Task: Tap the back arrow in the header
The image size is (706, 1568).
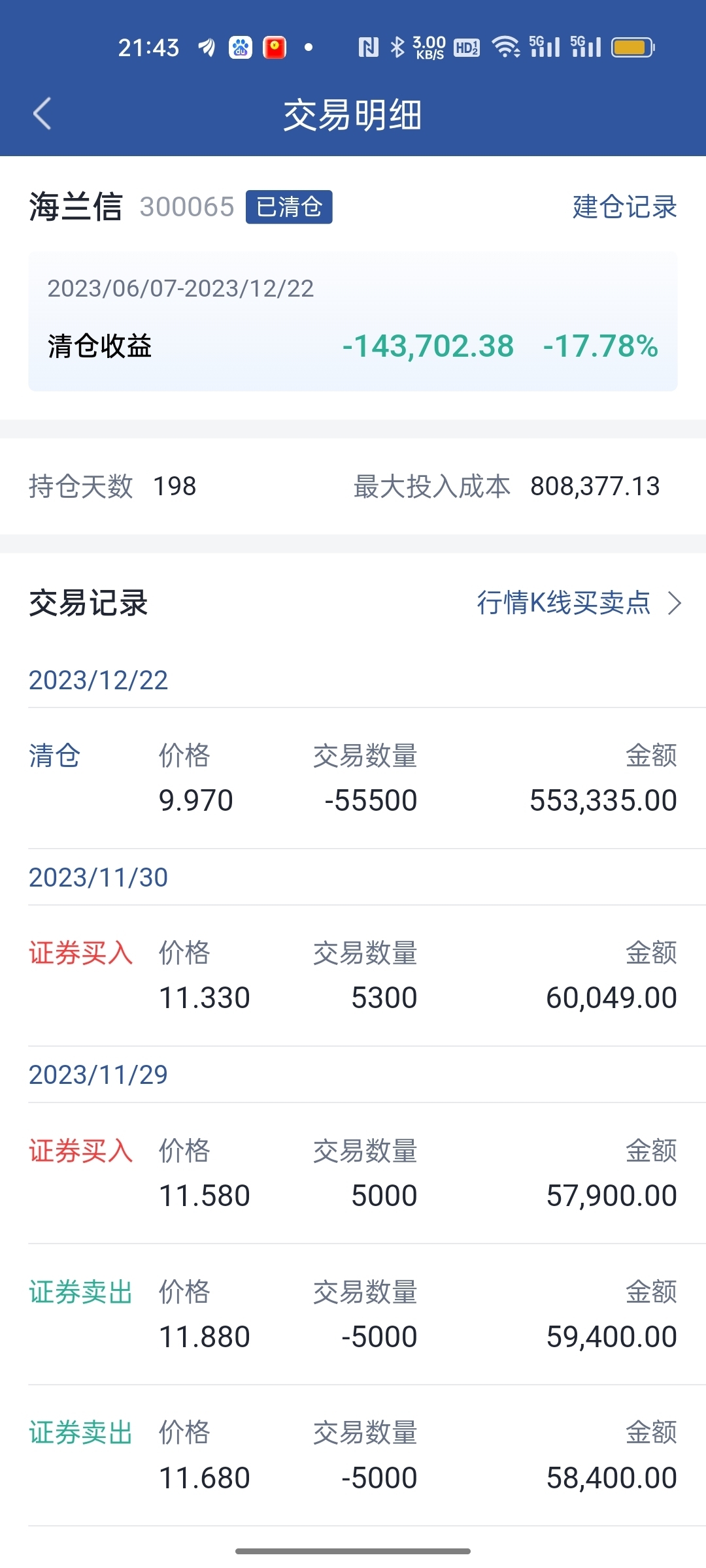Action: tap(42, 114)
